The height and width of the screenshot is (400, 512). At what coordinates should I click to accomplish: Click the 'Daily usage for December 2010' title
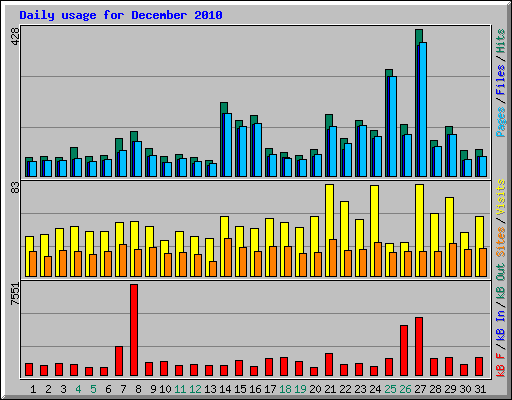(121, 15)
